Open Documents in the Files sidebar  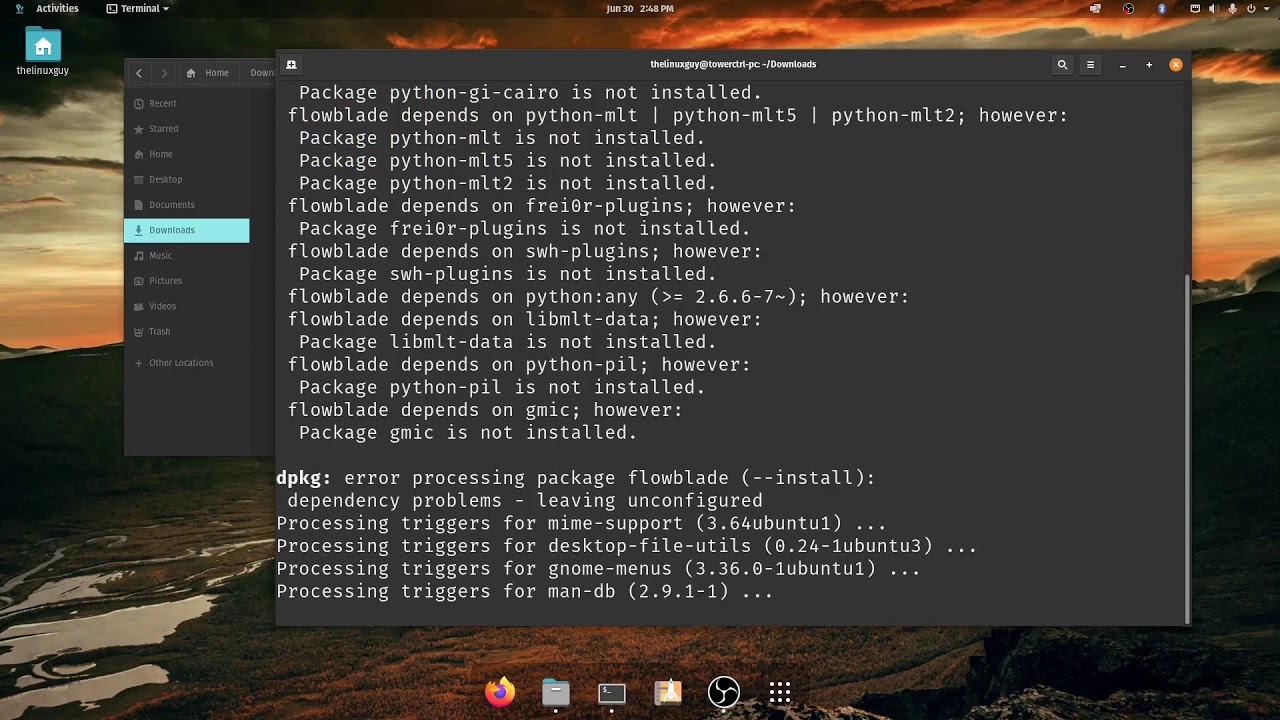click(186, 204)
